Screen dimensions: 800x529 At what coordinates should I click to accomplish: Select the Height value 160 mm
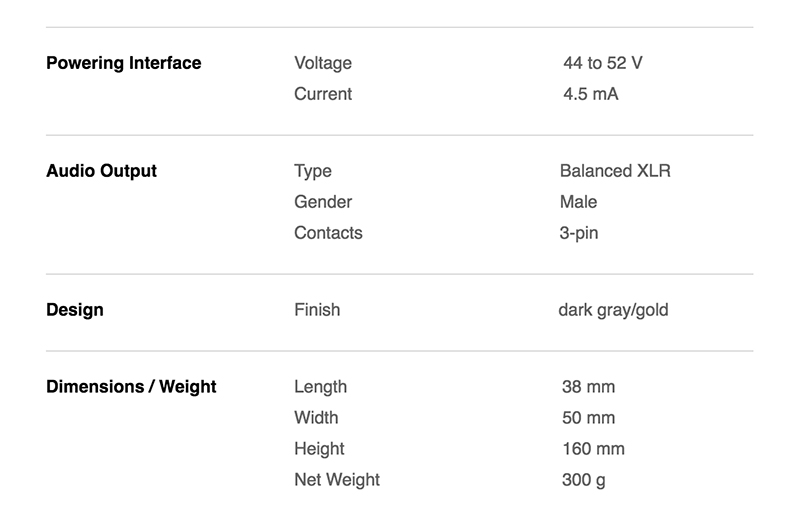click(593, 449)
